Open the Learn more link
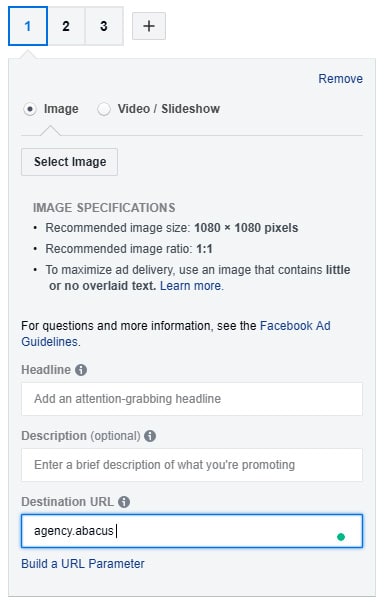This screenshot has width=386, height=602. [x=191, y=286]
